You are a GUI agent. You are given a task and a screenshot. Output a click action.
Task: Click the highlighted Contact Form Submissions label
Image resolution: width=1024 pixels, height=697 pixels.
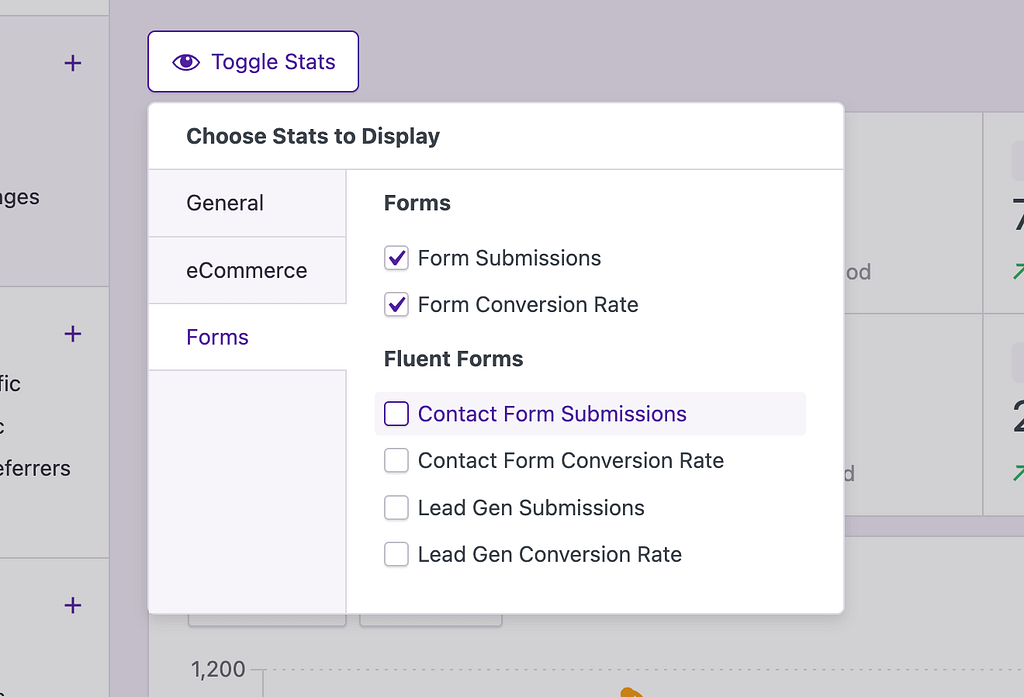551,413
